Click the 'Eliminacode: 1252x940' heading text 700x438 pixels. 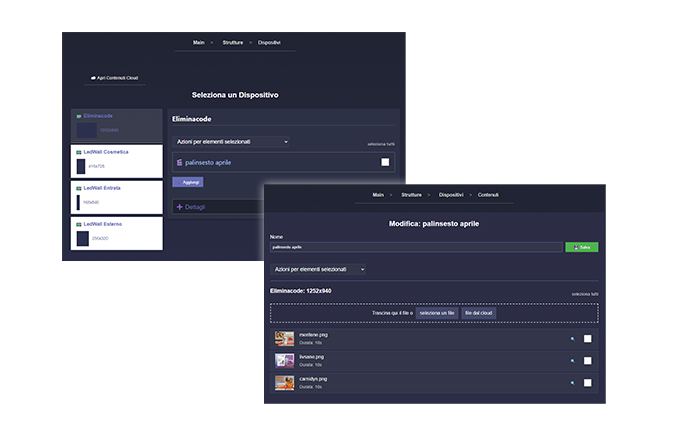pyautogui.click(x=300, y=291)
